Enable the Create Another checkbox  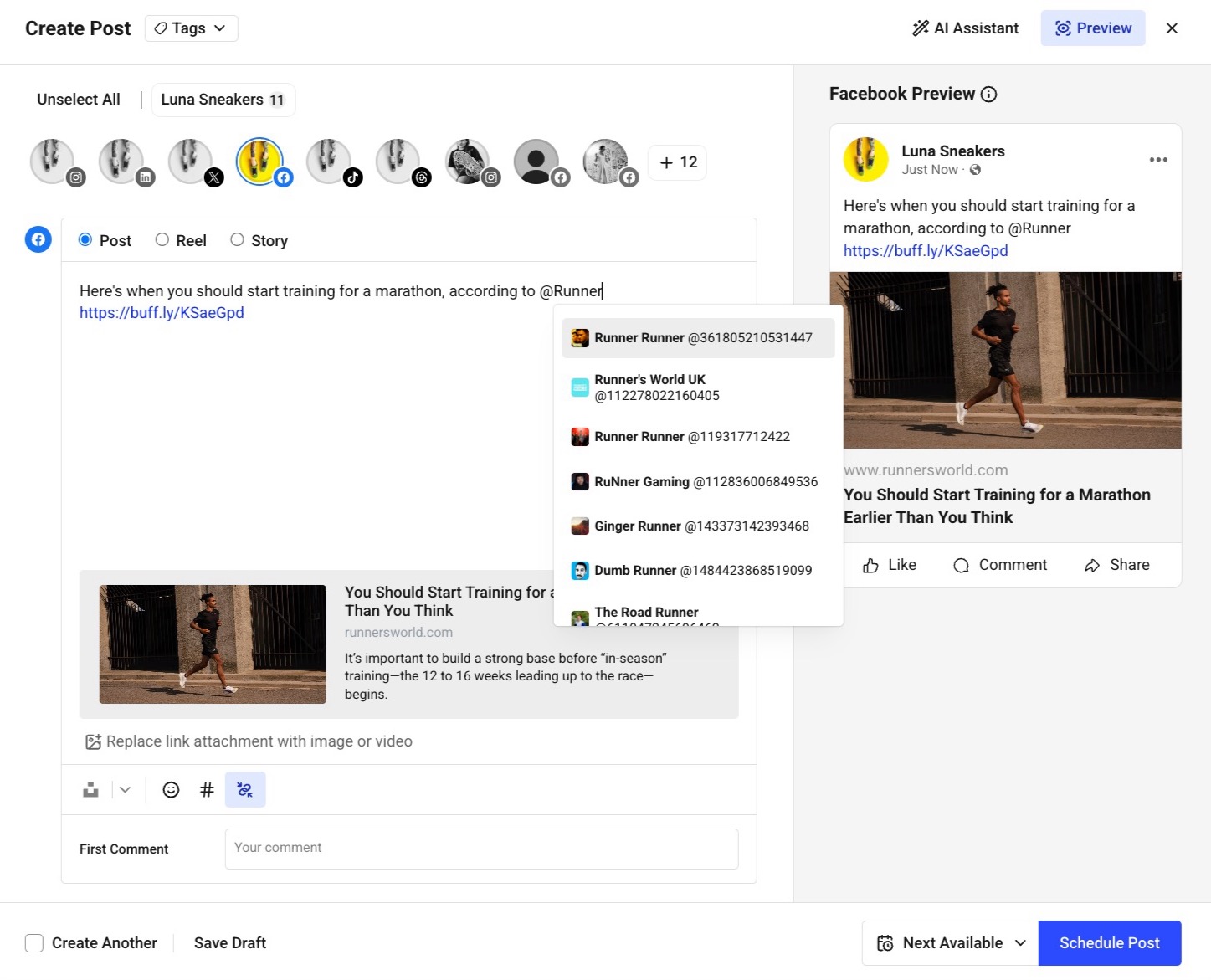[34, 943]
